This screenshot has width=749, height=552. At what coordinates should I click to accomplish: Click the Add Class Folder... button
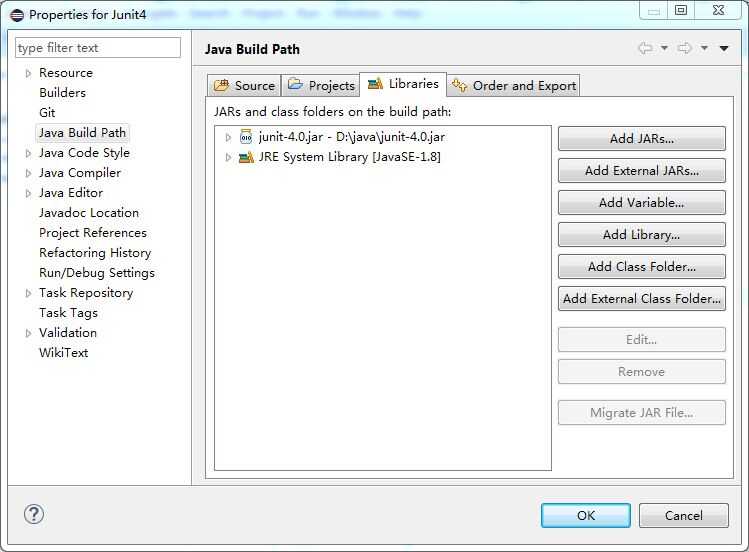(642, 266)
